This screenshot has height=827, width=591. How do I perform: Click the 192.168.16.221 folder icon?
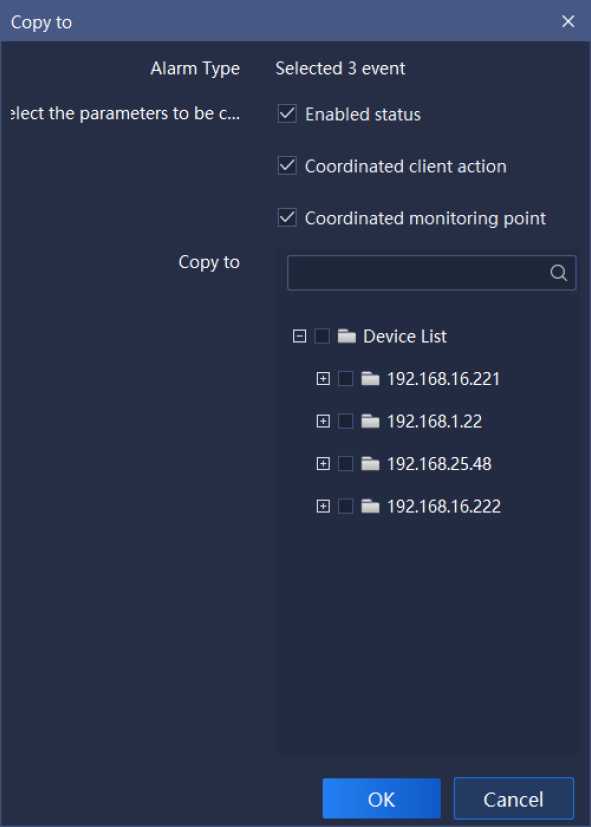(370, 378)
